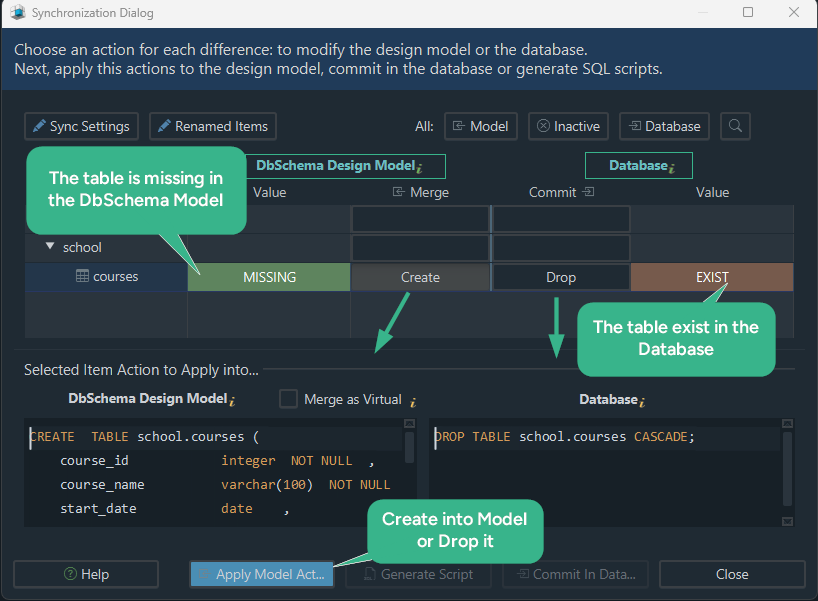The width and height of the screenshot is (818, 601).
Task: Click info icon beside lower Database label
Action: 642,402
